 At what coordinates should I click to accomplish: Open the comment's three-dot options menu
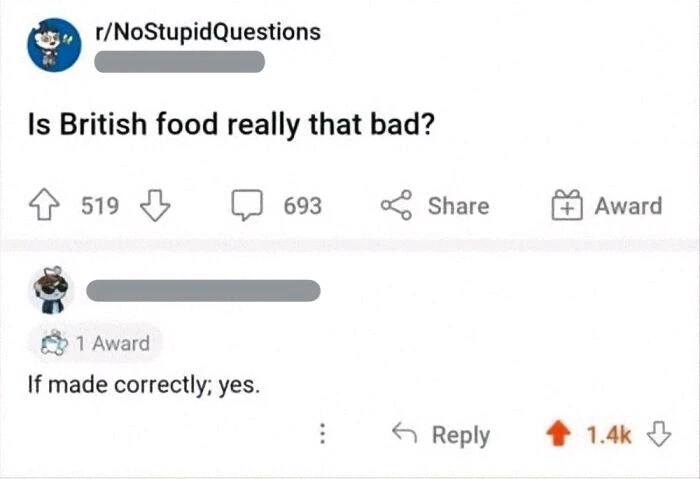[322, 434]
